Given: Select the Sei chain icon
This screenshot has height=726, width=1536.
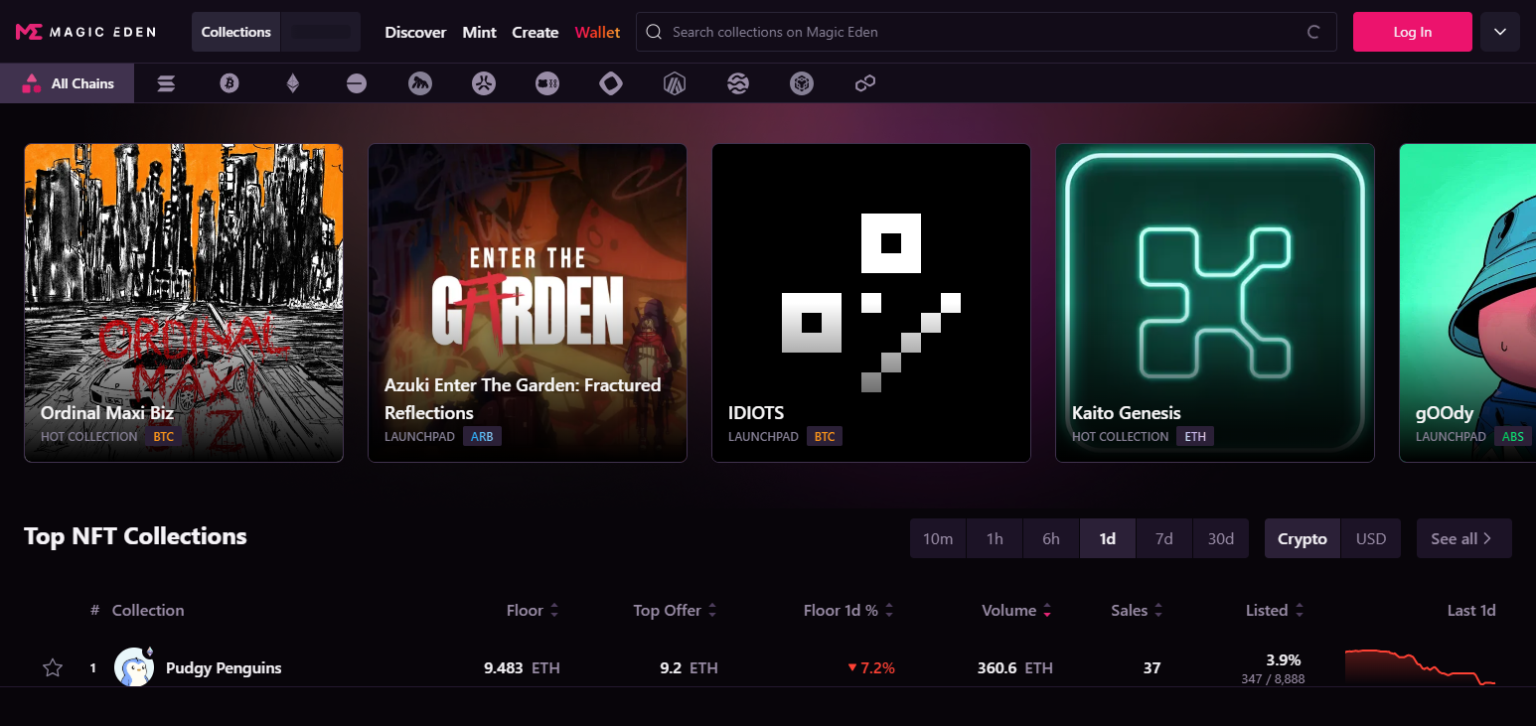Looking at the screenshot, I should click(x=738, y=84).
